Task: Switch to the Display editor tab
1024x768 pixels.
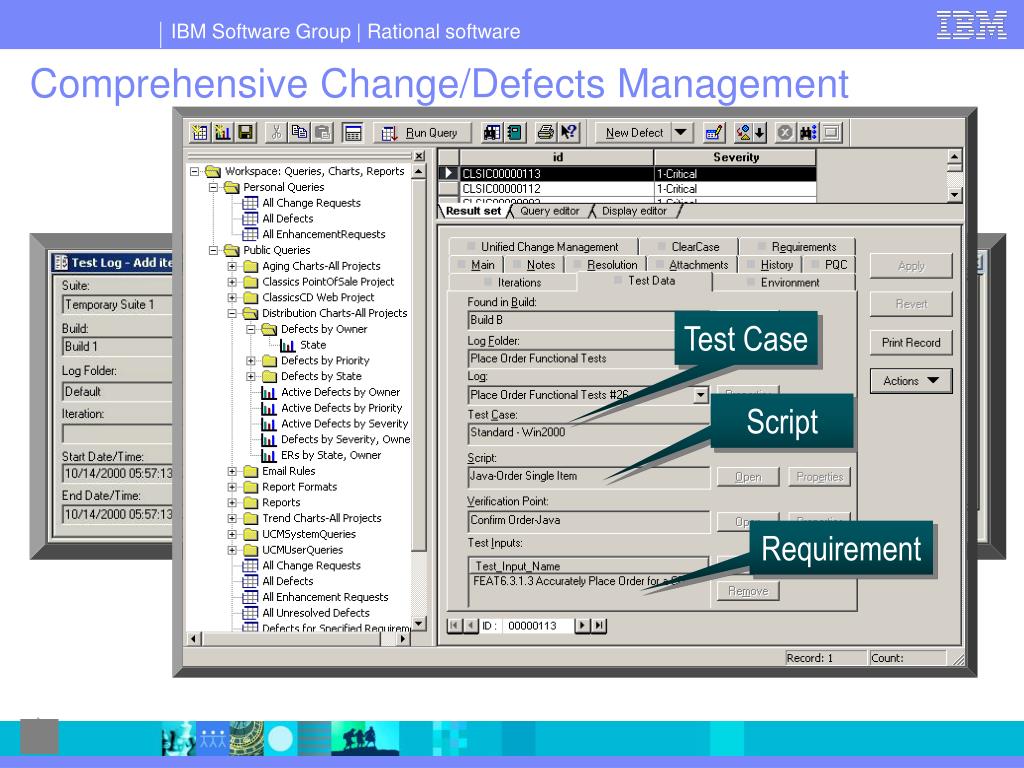Action: coord(634,211)
